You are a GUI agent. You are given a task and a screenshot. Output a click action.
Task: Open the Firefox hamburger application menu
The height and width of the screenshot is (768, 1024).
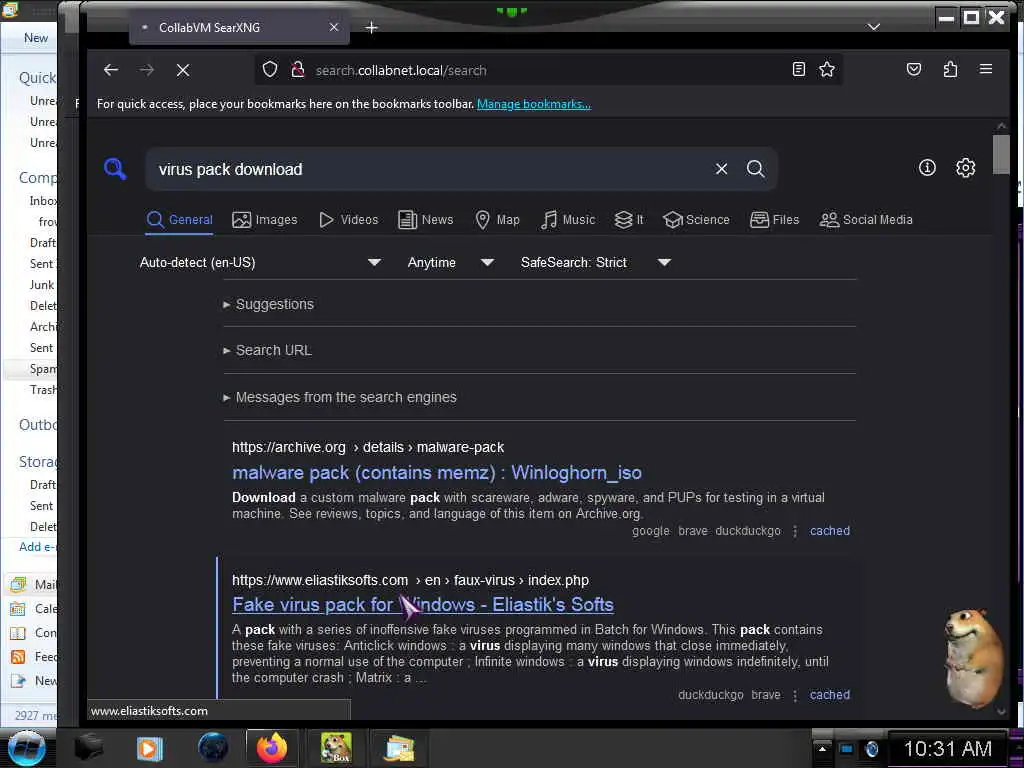pos(986,69)
